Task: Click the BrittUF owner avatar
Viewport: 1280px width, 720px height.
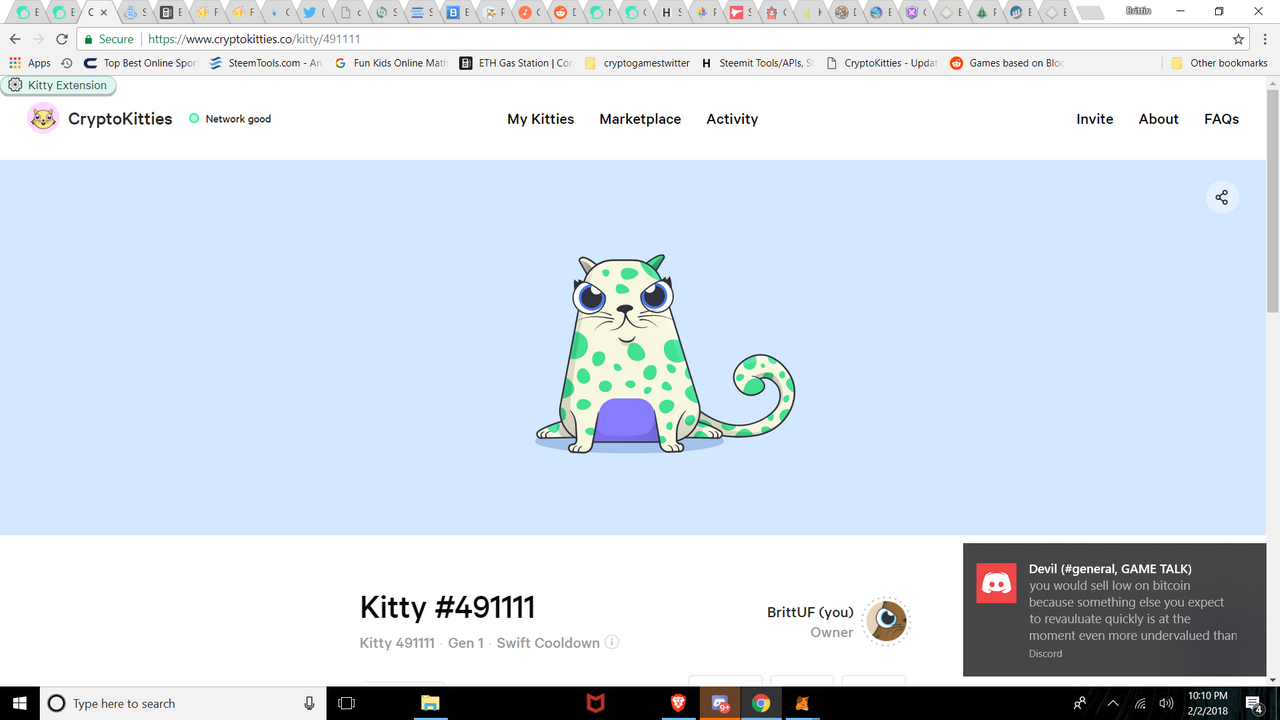Action: click(x=886, y=622)
